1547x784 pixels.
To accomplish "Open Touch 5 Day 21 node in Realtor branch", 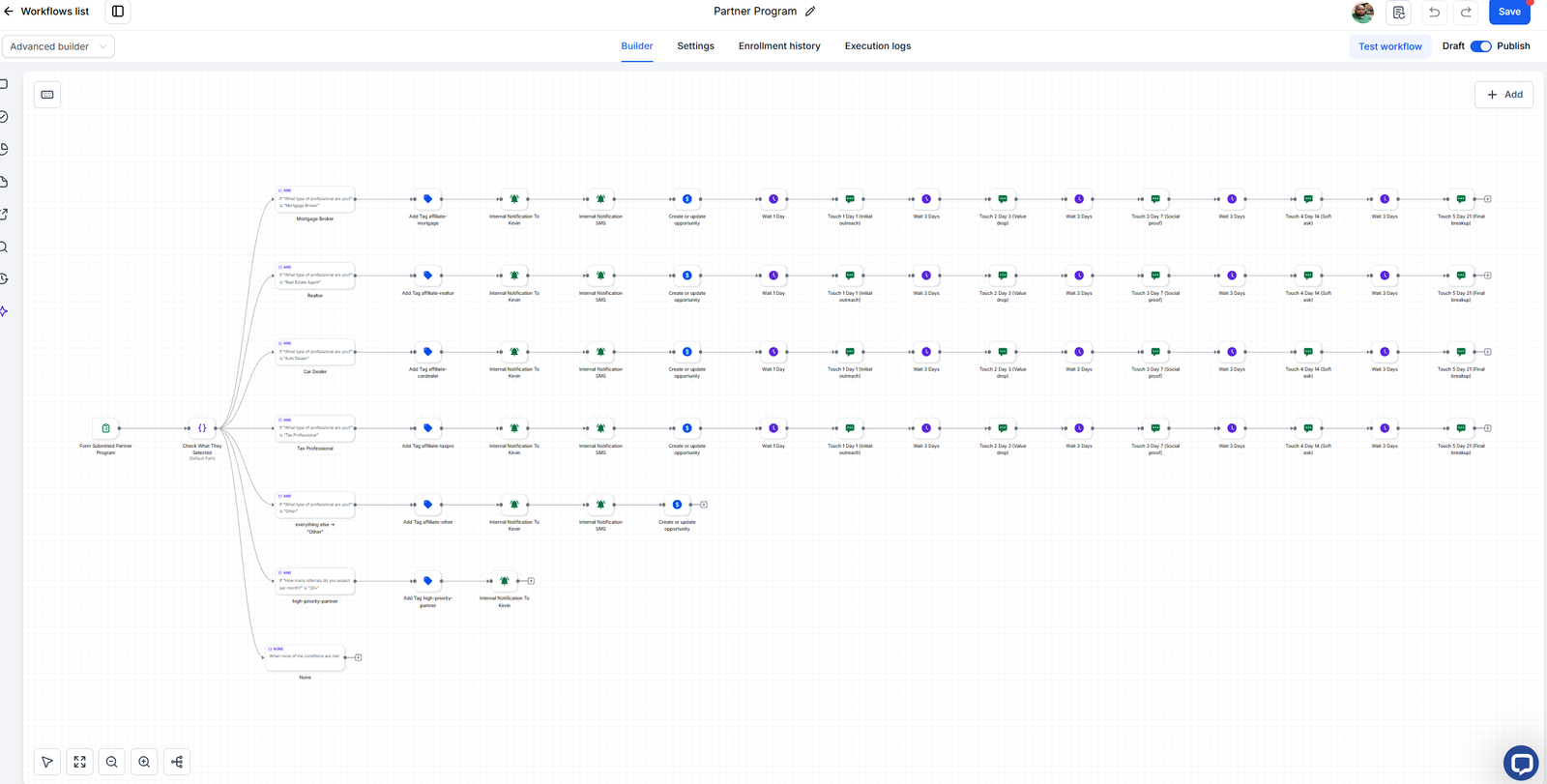I will (1461, 276).
